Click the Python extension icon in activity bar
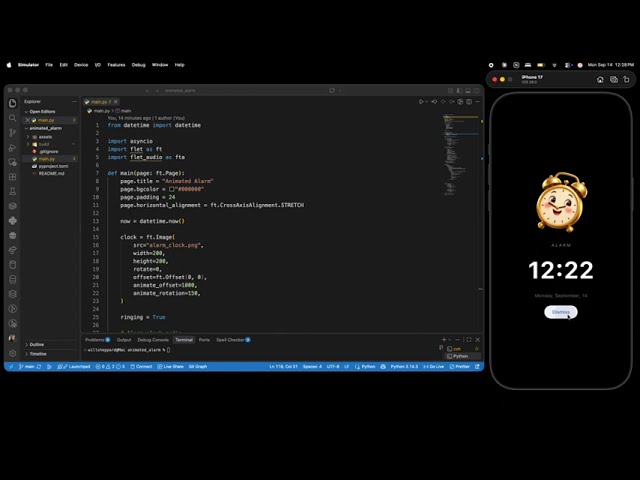Screen dimensions: 640x480 13,221
